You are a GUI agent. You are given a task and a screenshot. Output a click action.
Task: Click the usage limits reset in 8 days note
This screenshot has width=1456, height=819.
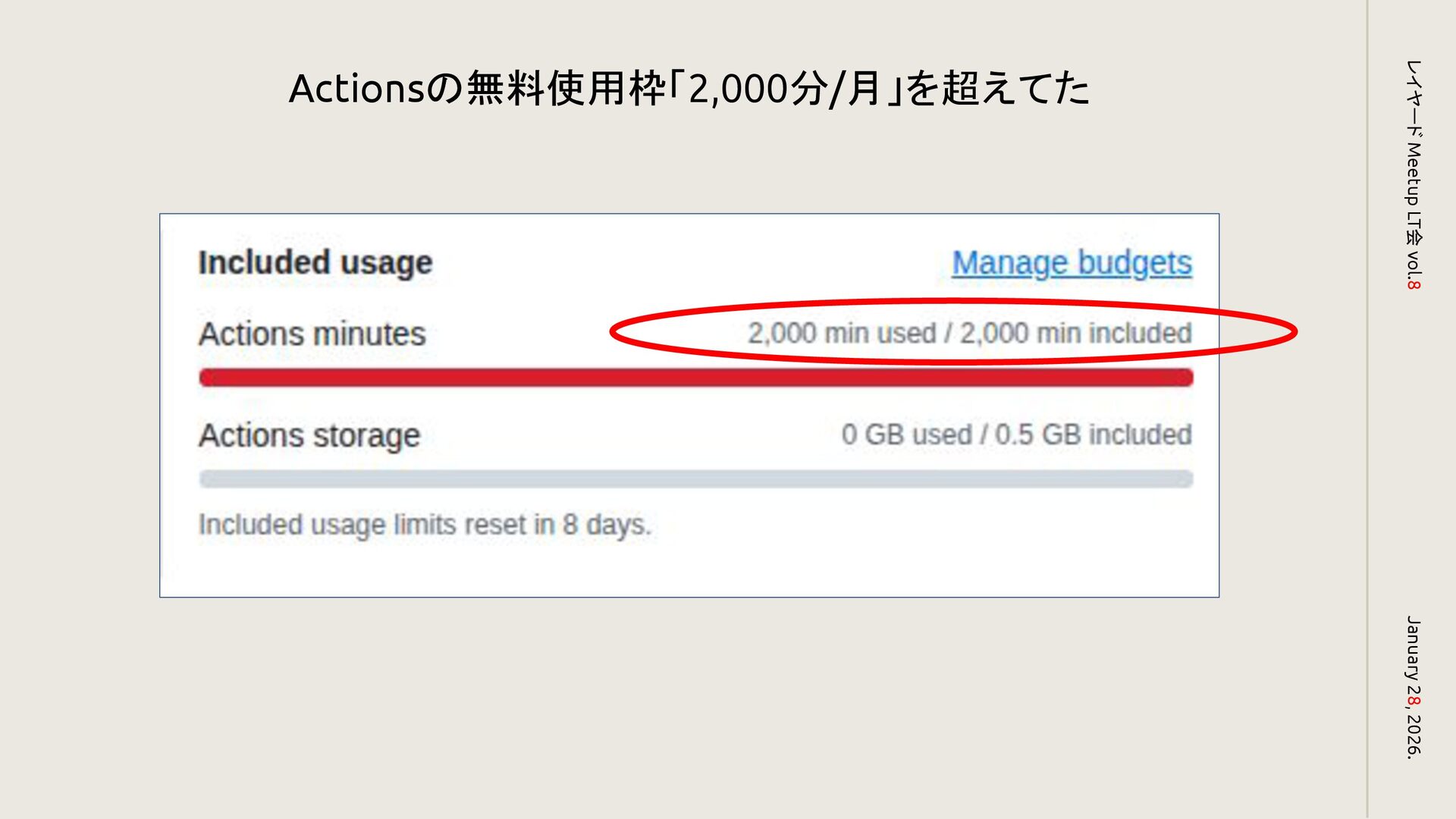(x=425, y=525)
